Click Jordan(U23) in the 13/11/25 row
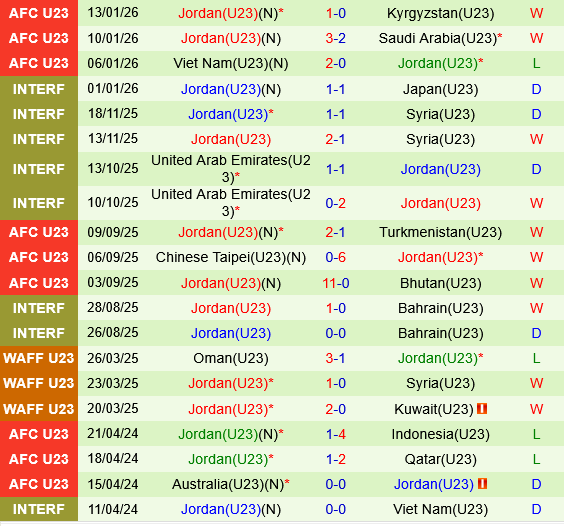This screenshot has width=564, height=526. pos(231,139)
